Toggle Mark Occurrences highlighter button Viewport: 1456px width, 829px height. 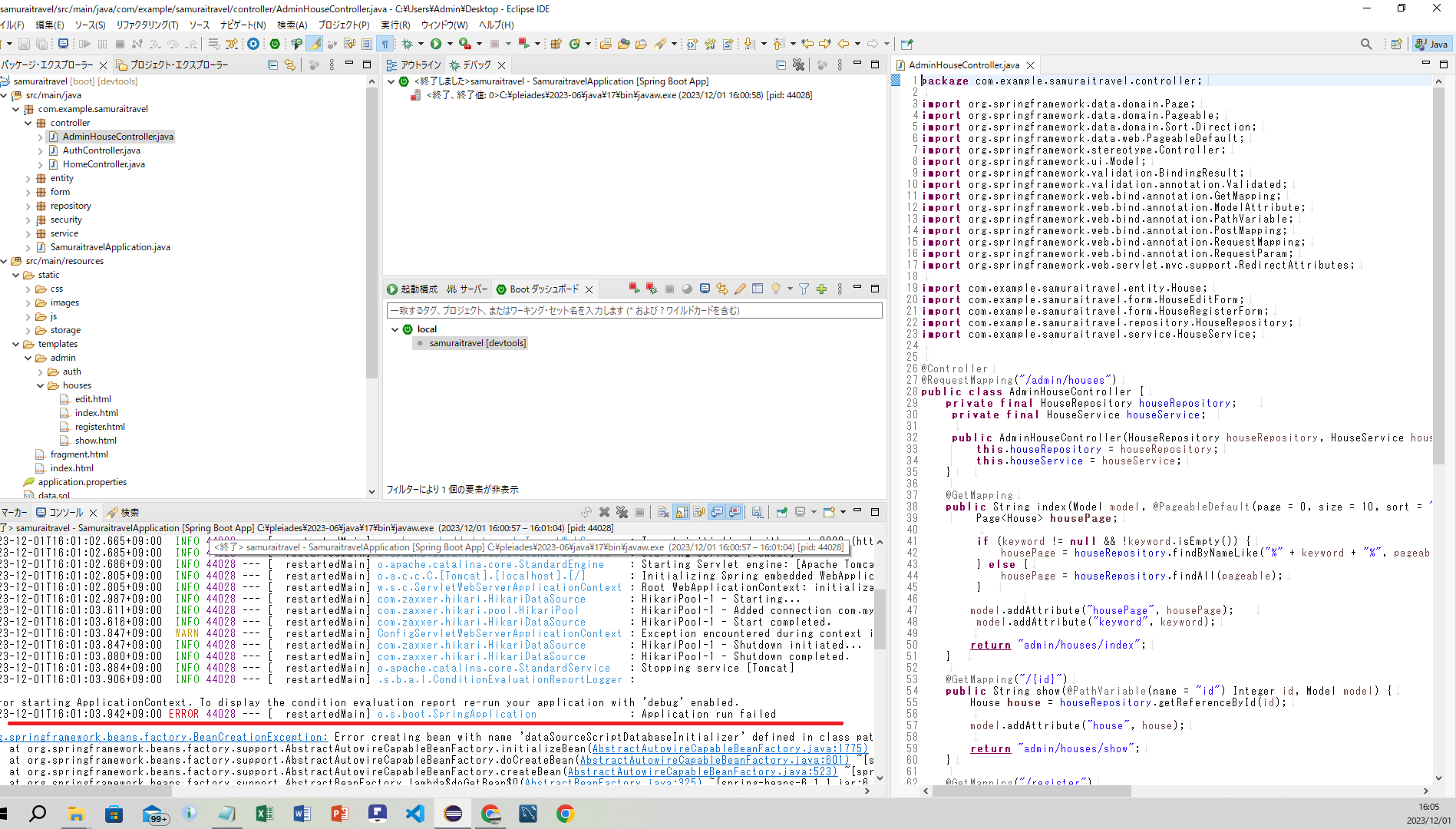tap(315, 44)
